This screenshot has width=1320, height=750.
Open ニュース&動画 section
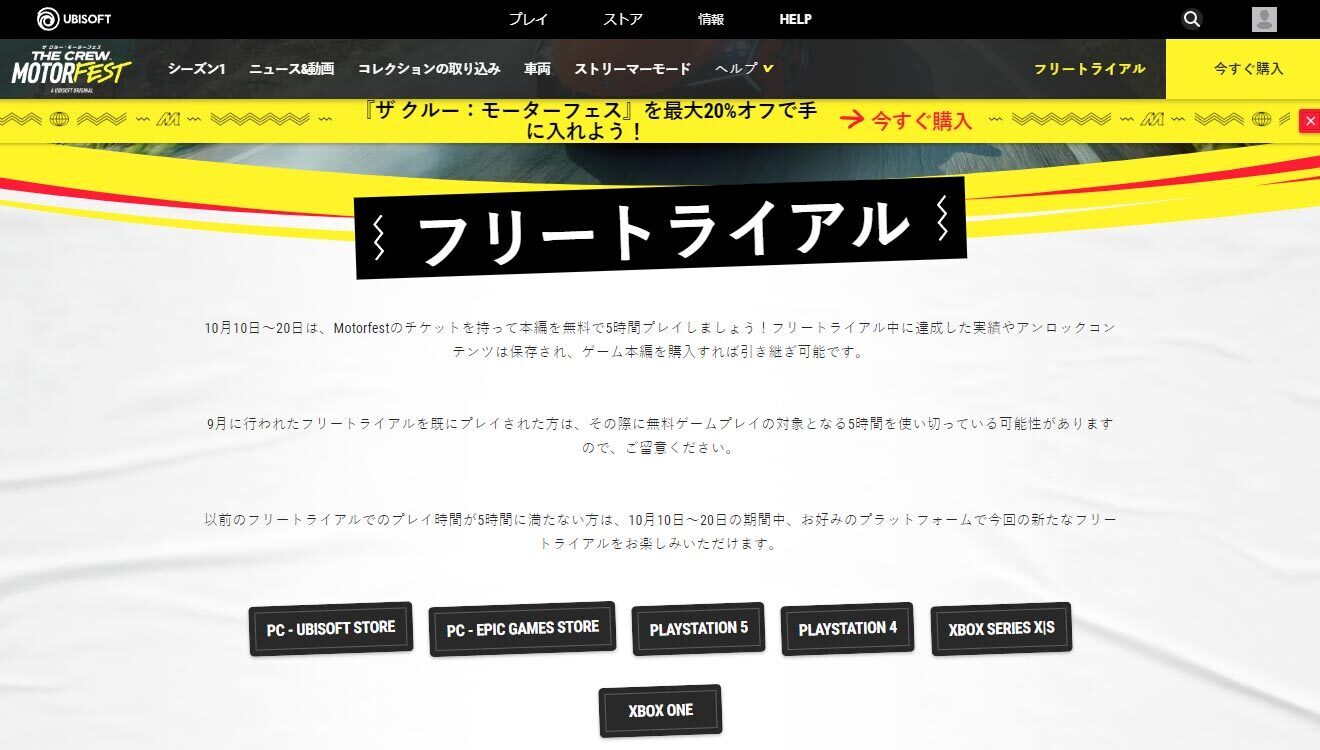pyautogui.click(x=291, y=69)
